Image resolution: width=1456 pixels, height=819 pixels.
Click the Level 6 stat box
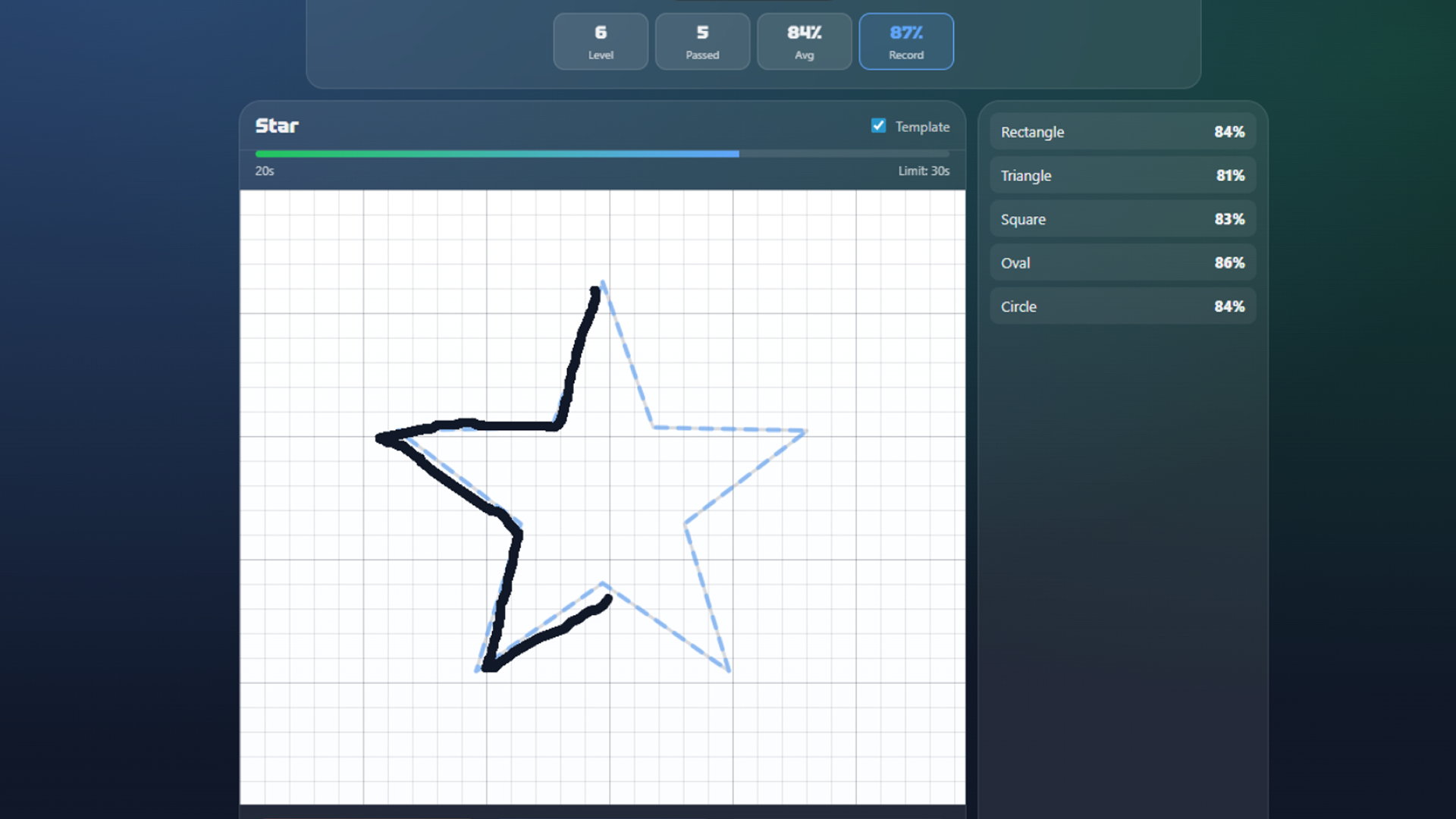600,41
